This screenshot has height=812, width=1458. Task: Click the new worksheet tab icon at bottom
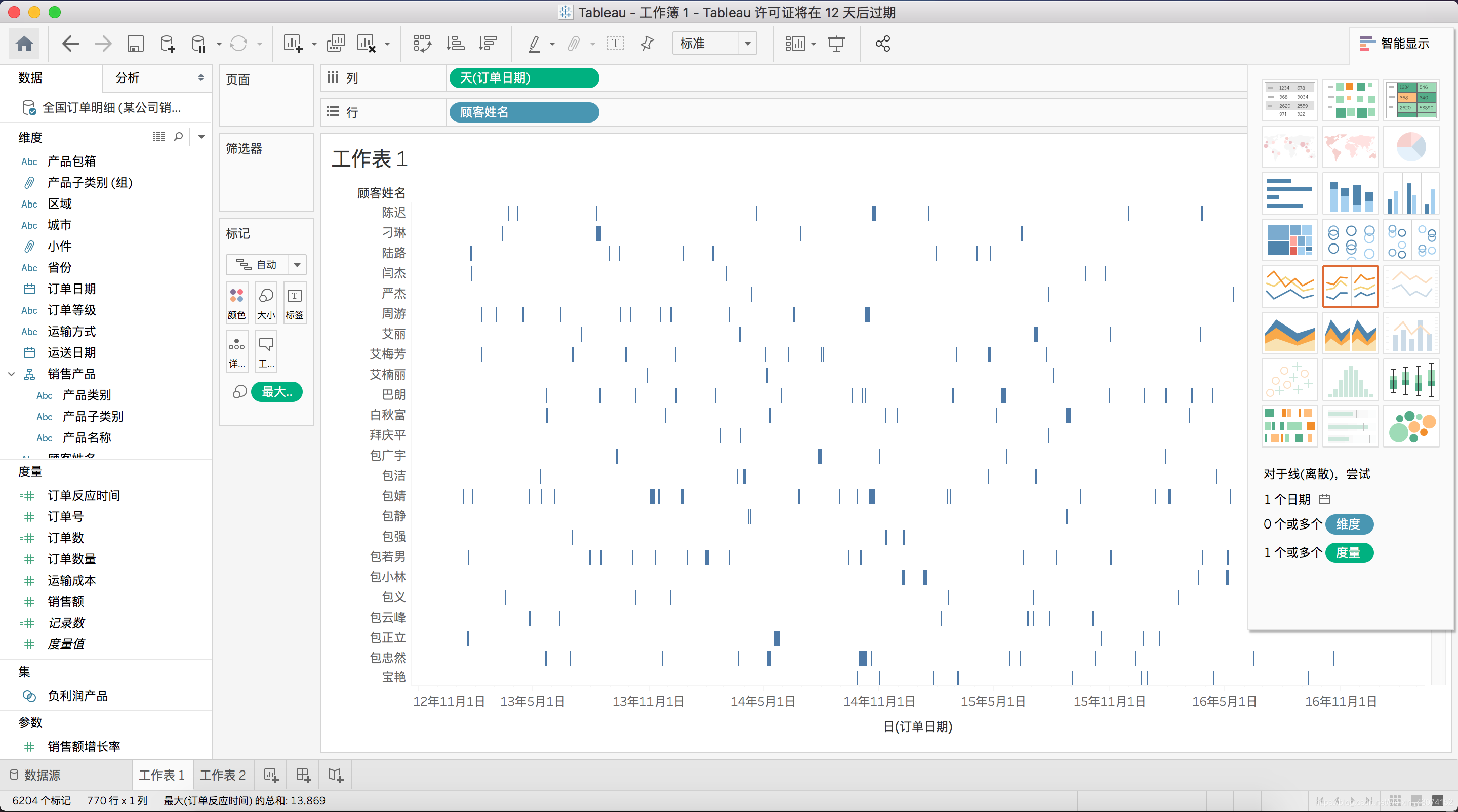coord(271,775)
